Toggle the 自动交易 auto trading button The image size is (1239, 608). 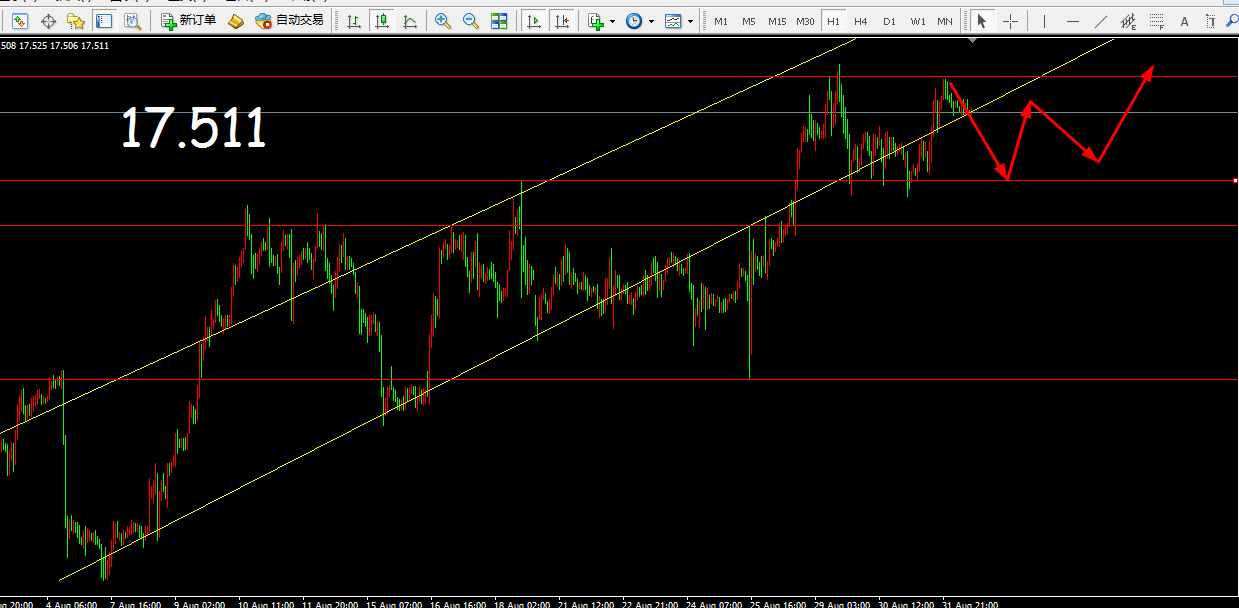(291, 21)
